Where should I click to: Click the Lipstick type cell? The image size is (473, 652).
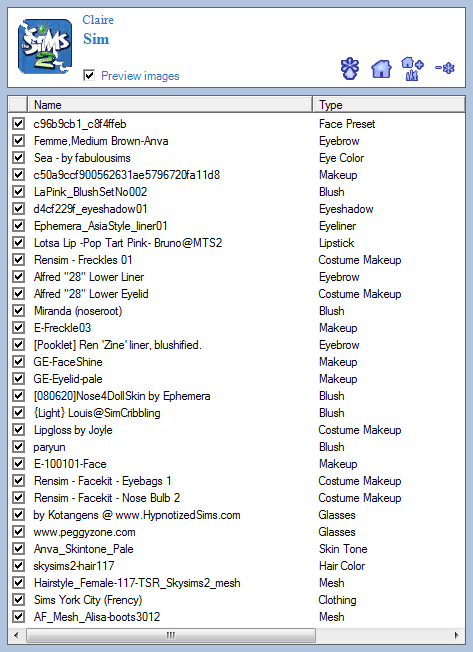pos(337,243)
